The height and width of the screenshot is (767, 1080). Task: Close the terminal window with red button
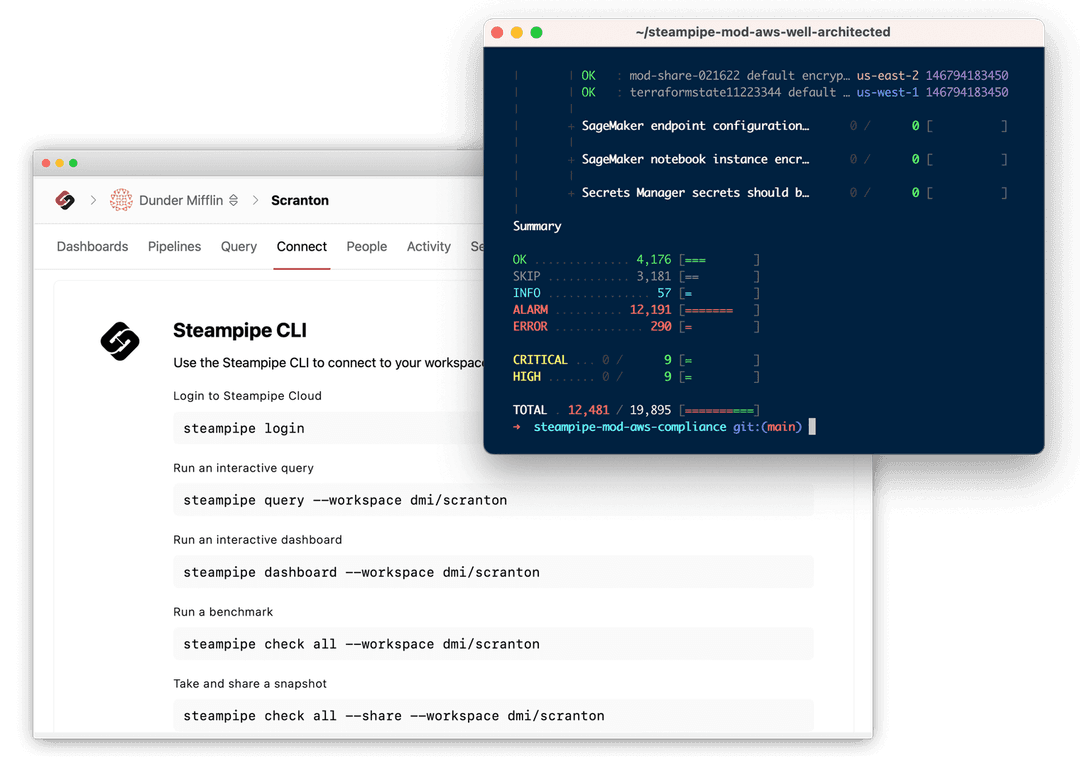click(x=497, y=32)
